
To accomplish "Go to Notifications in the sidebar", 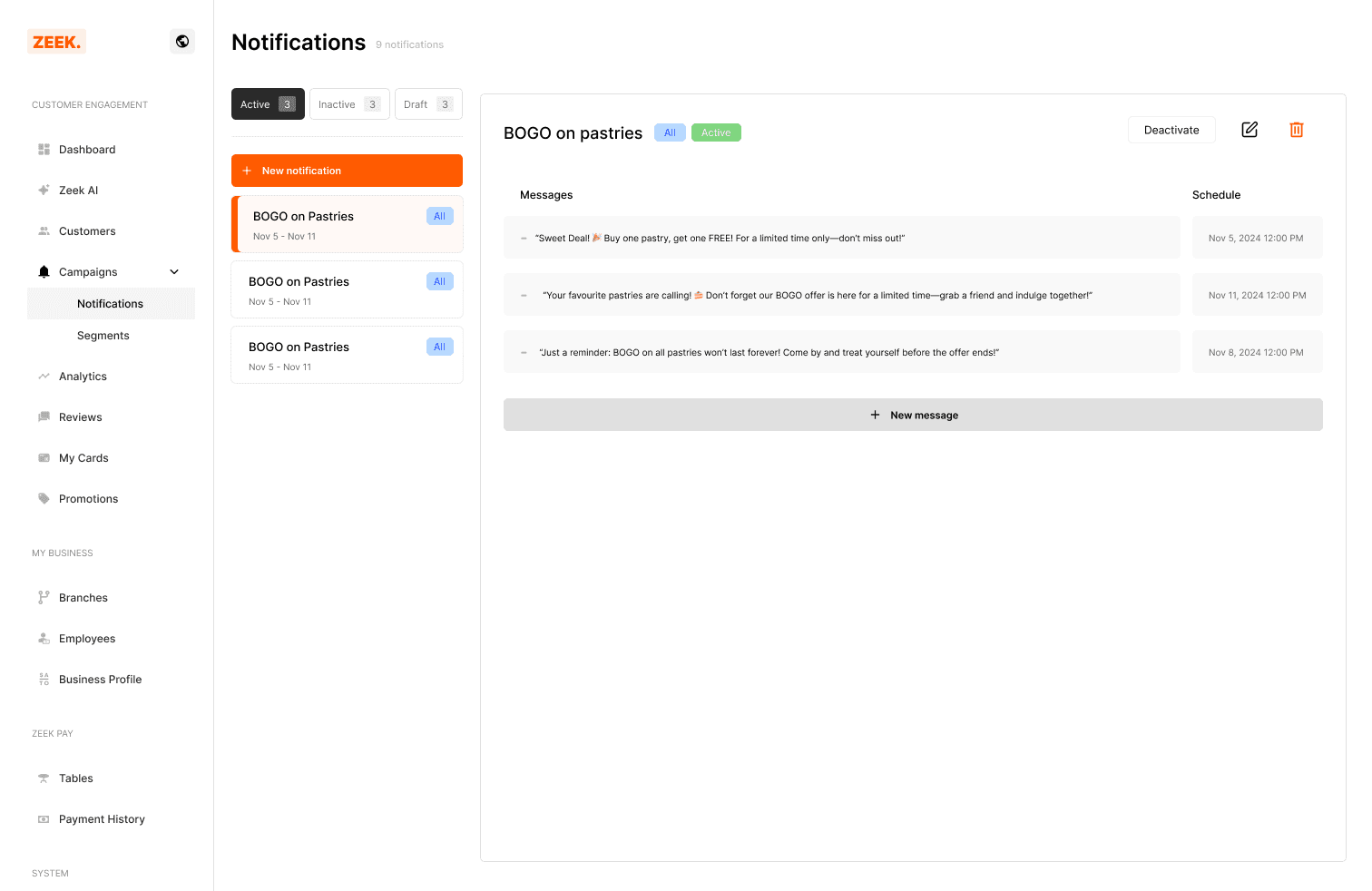I will (x=111, y=304).
